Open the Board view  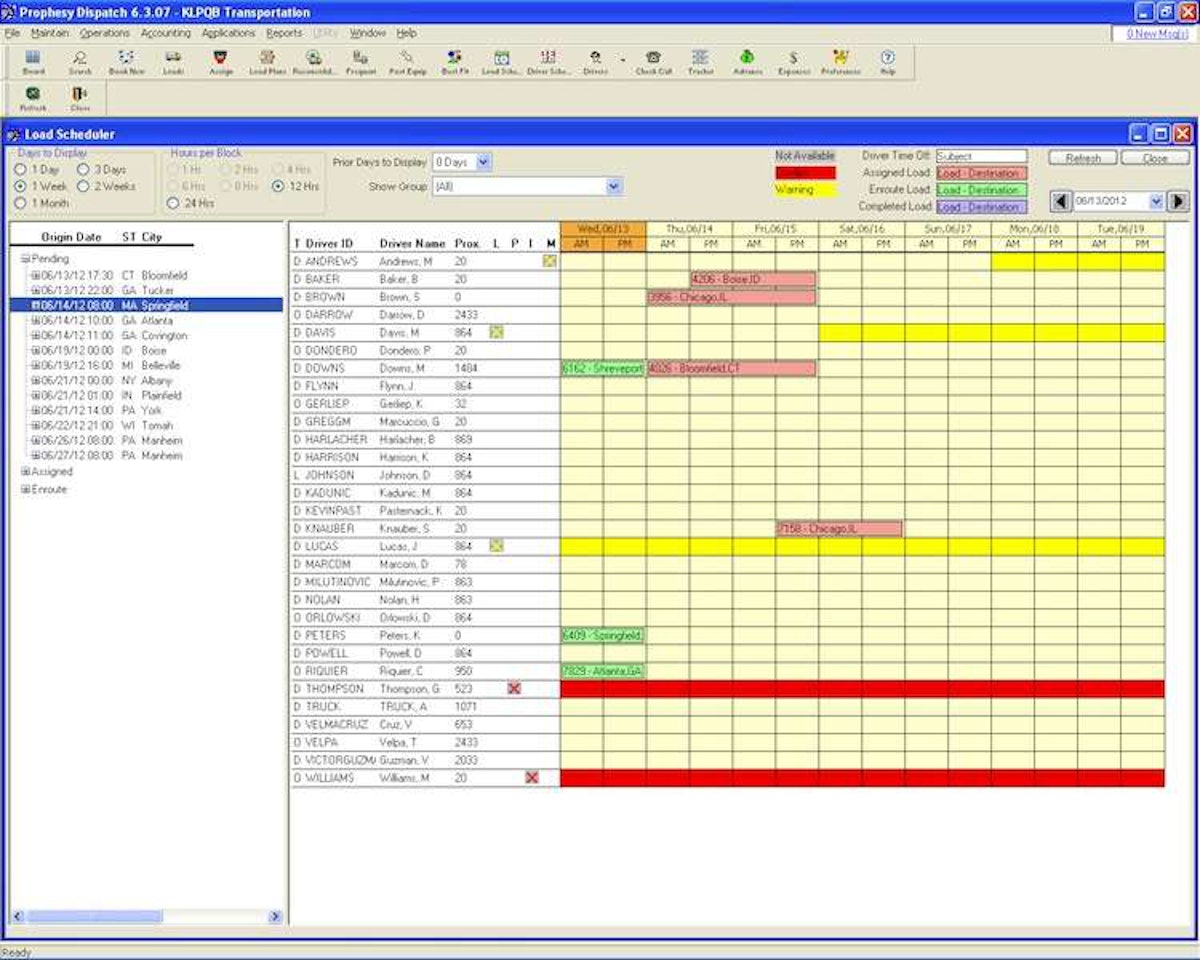(32, 60)
